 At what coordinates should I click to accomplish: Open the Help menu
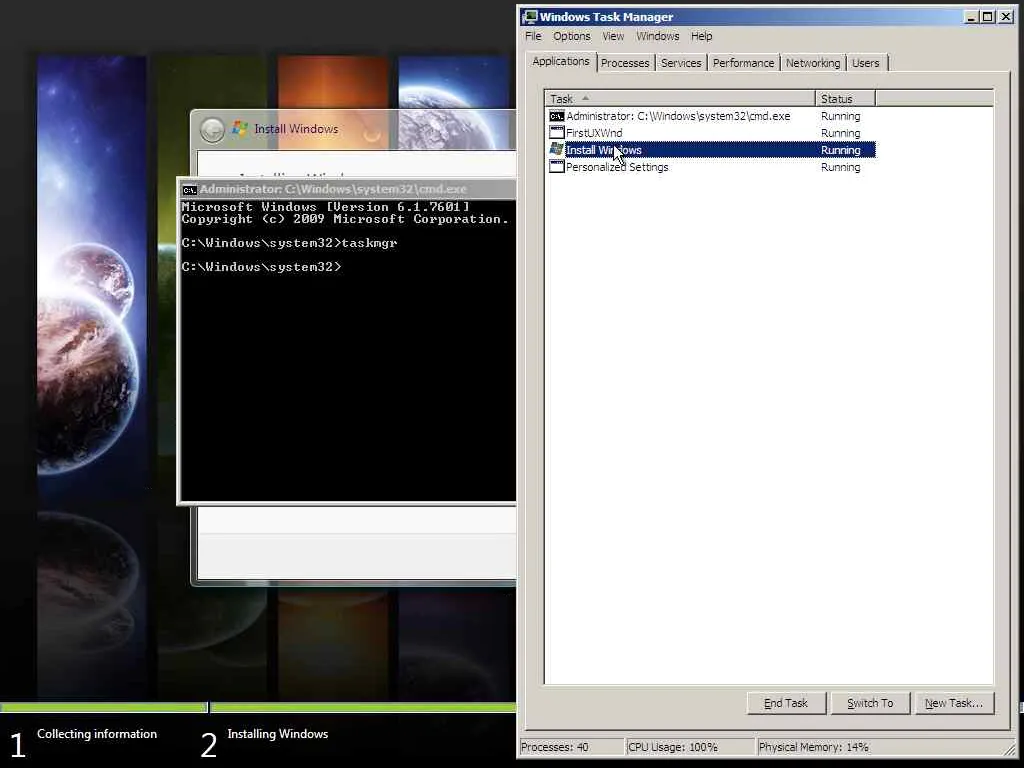(x=701, y=36)
